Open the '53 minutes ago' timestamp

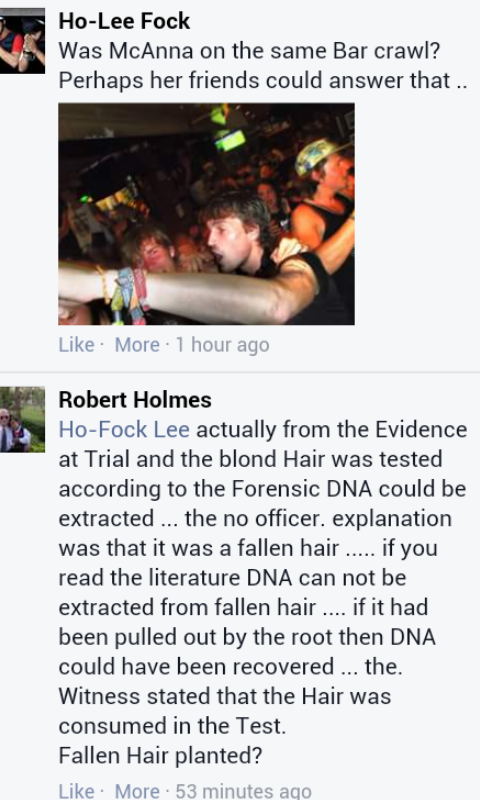click(x=243, y=790)
